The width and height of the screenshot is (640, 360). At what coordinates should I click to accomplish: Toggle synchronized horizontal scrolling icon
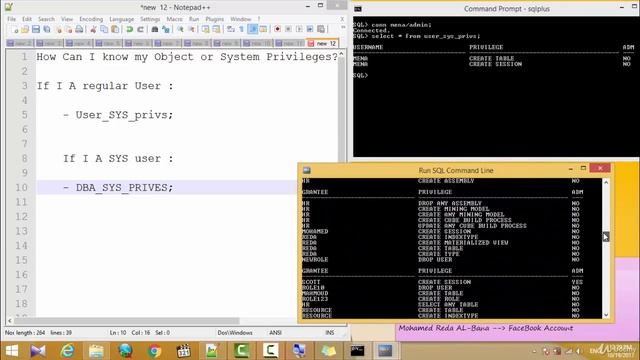(x=216, y=29)
